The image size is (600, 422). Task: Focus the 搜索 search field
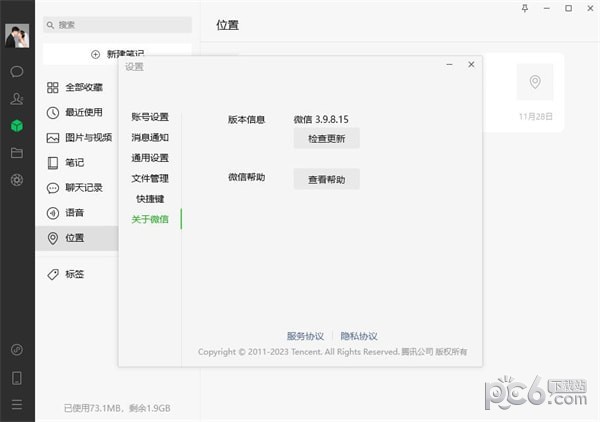click(117, 25)
